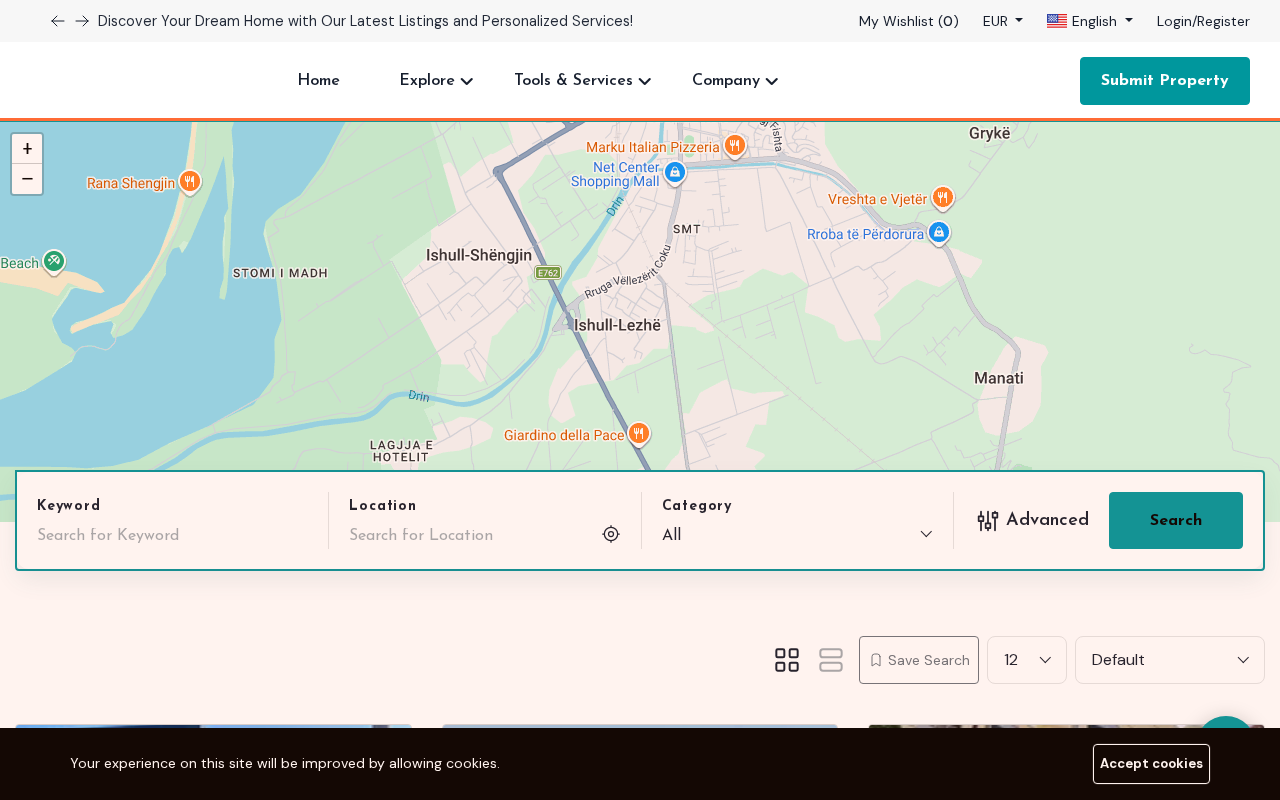Click the Submit Property button

1164,80
